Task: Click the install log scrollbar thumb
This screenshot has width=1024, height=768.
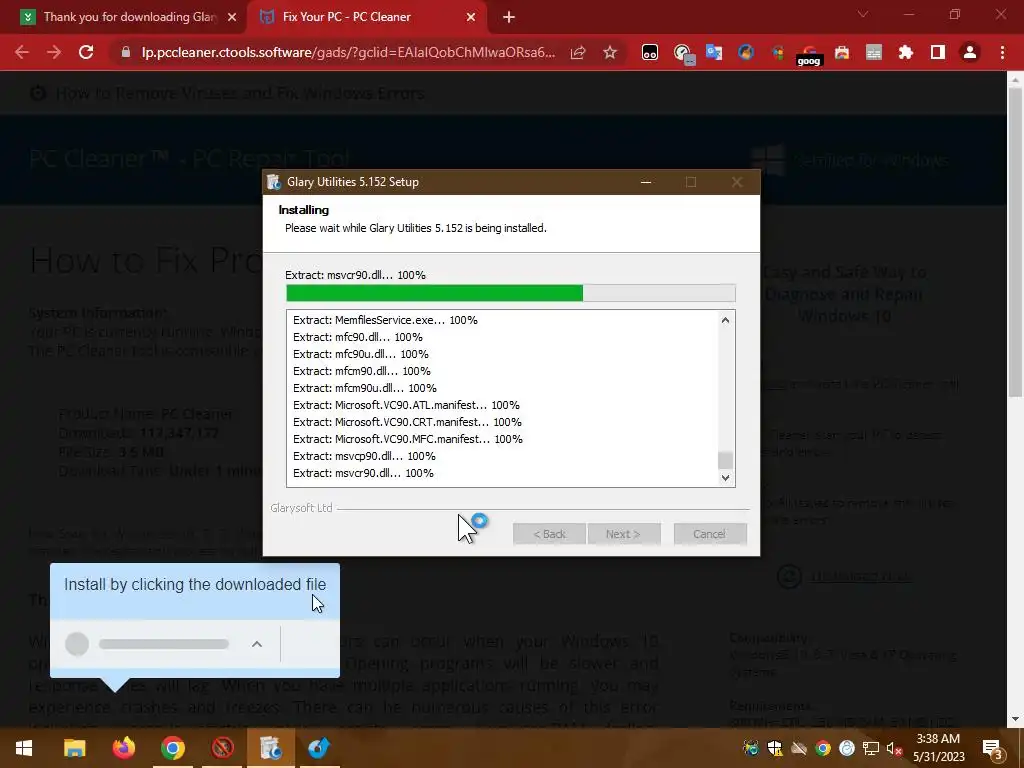Action: pyautogui.click(x=725, y=460)
